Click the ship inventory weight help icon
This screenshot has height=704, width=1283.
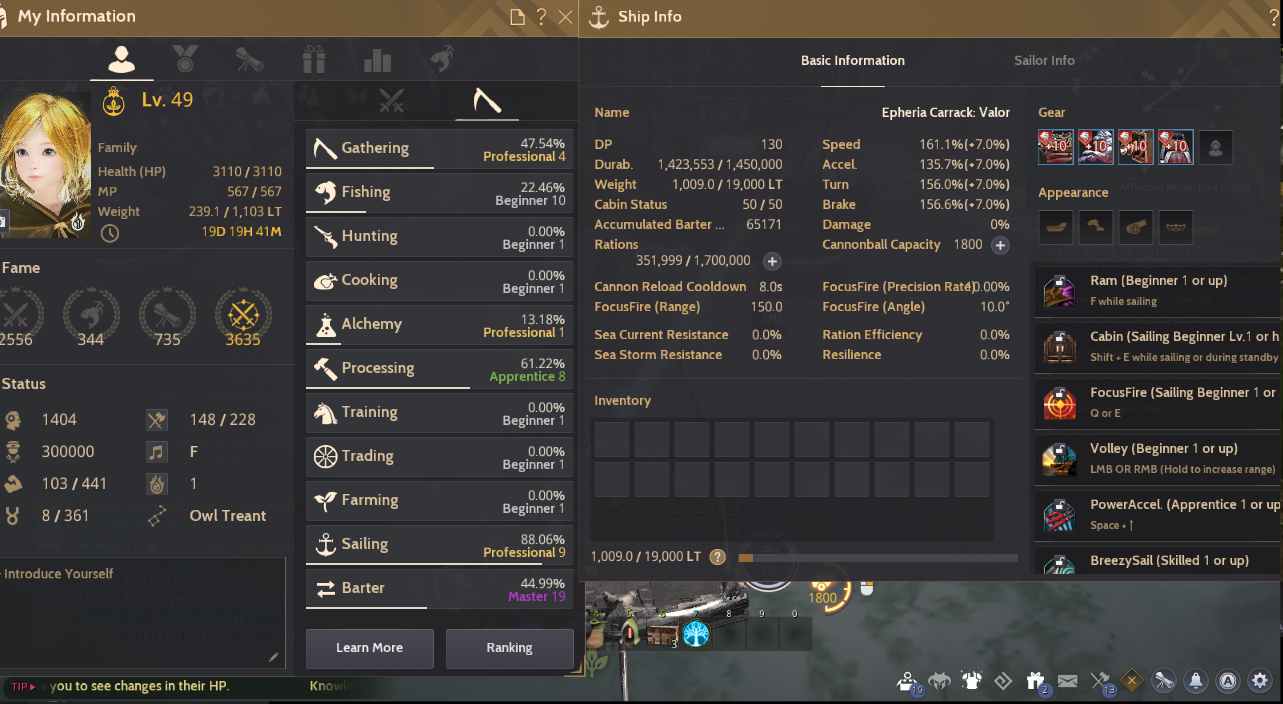point(717,557)
